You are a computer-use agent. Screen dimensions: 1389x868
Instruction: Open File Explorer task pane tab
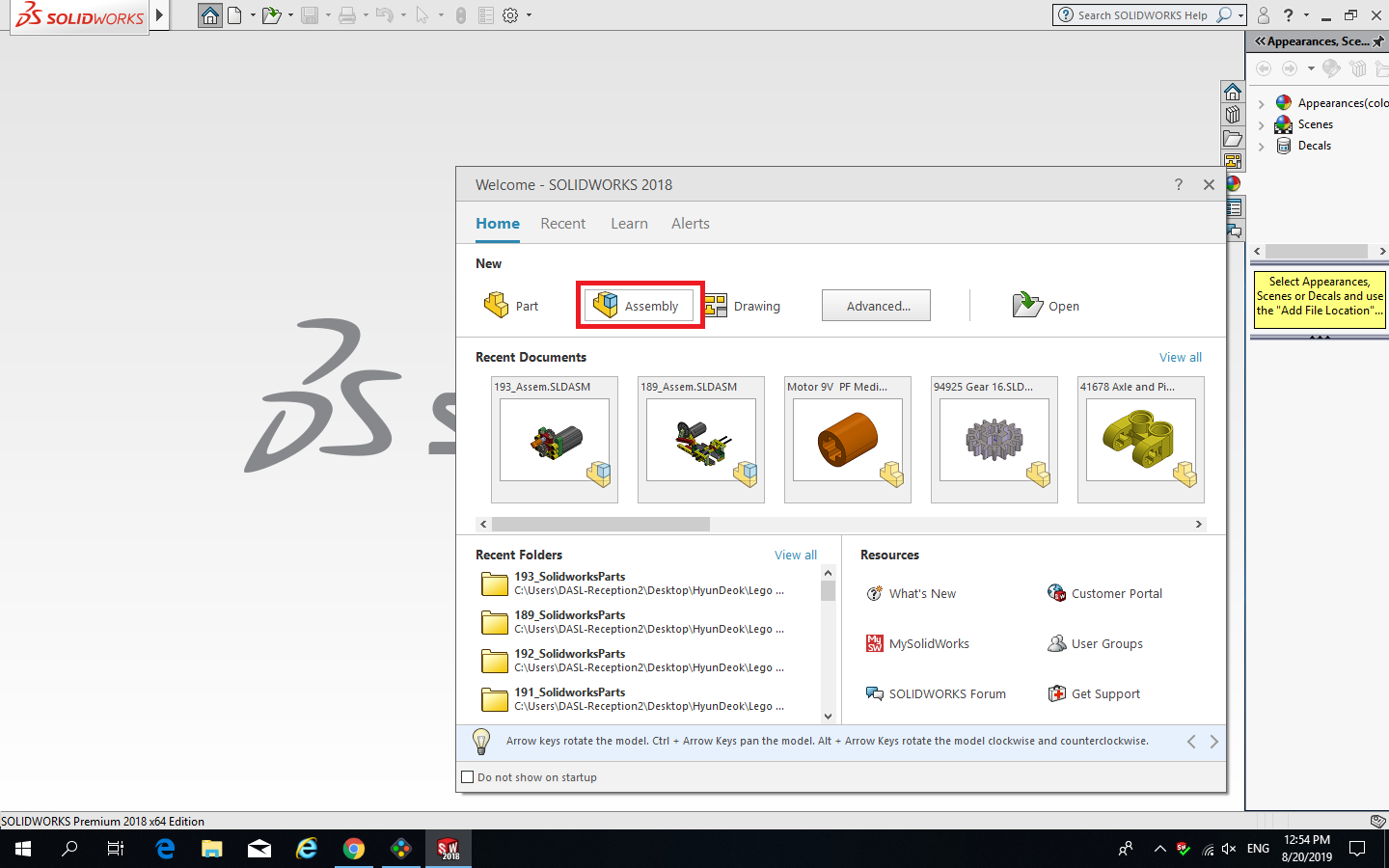1233,138
